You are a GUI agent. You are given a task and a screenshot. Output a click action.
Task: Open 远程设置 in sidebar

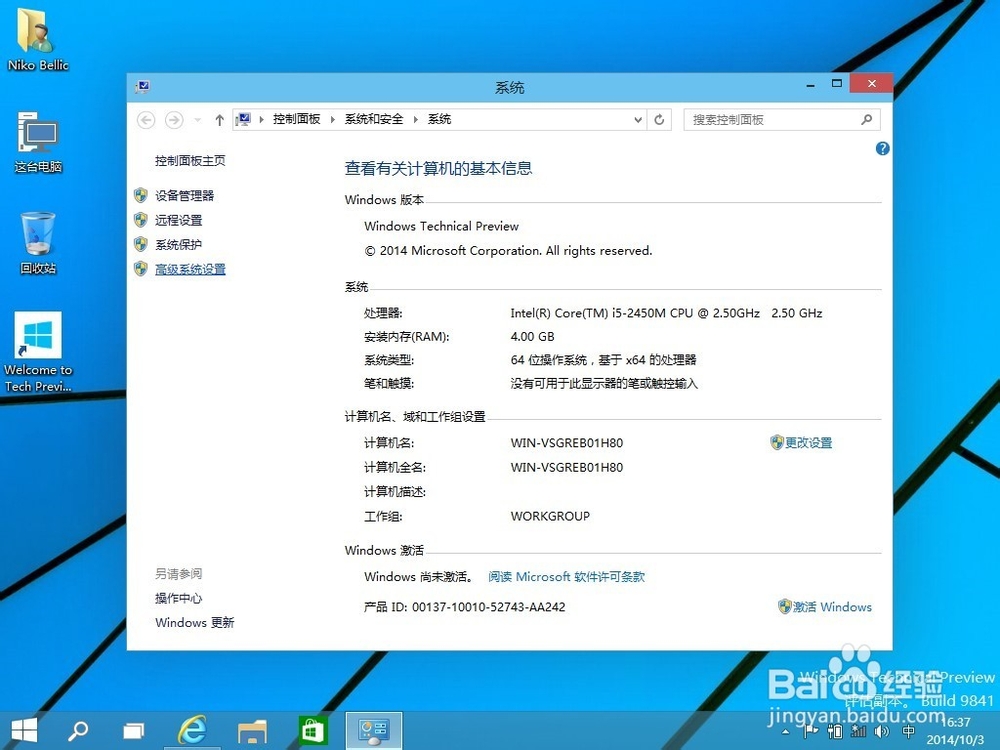(179, 221)
